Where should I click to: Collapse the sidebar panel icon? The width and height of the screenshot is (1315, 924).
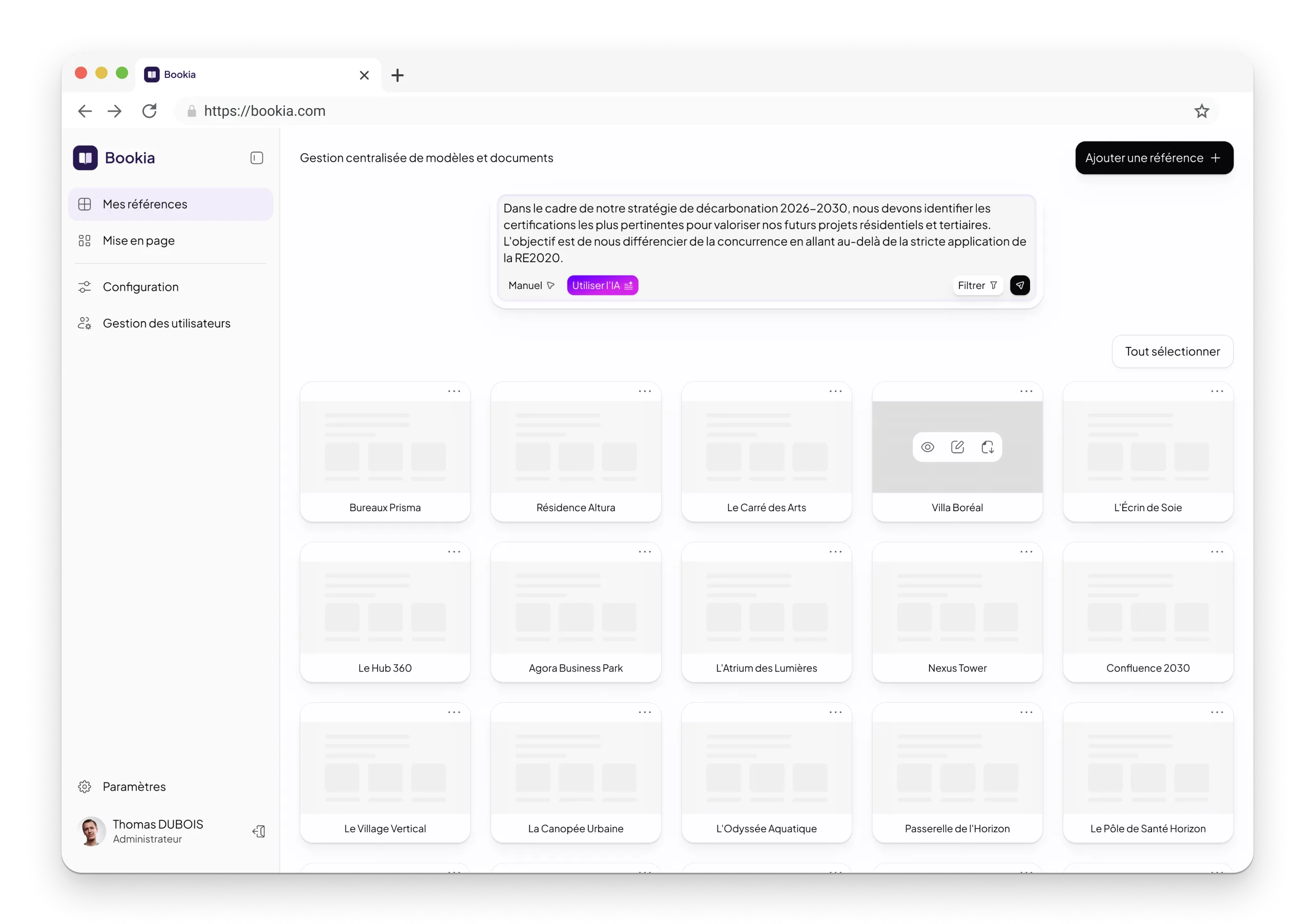coord(257,158)
